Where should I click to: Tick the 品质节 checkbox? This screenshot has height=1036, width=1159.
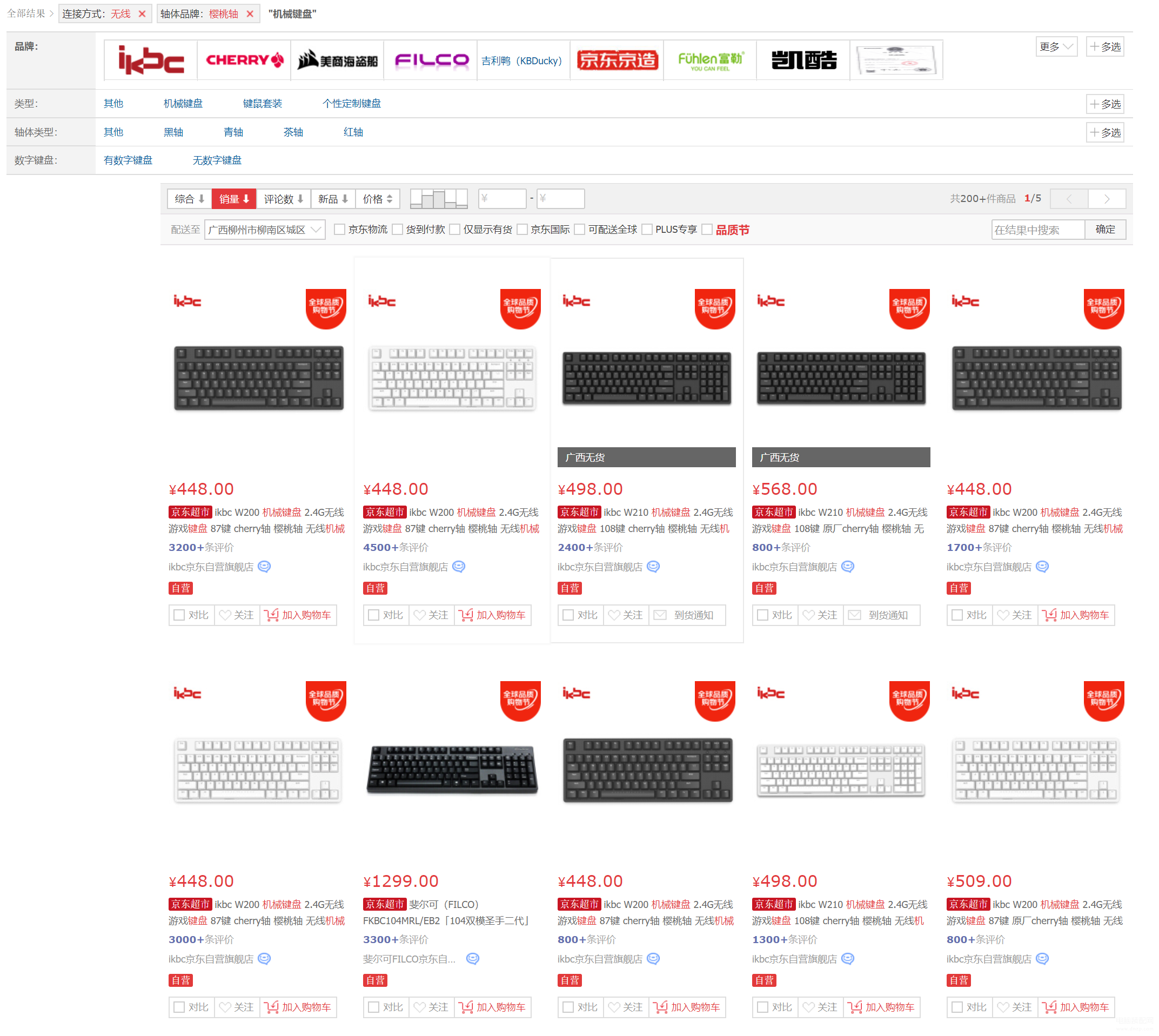coord(707,230)
